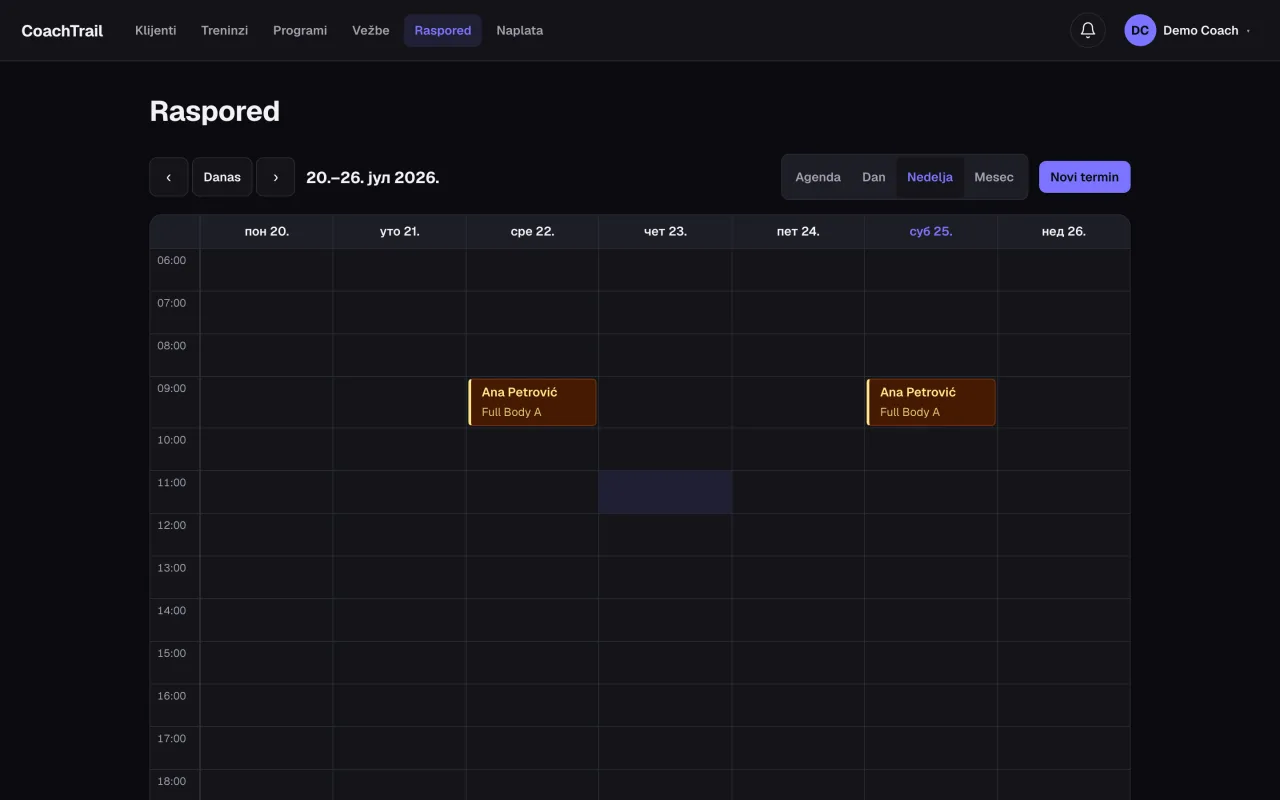Click the date range 20.–26. јул 2026.
Screen dimensions: 1280x800
[373, 177]
